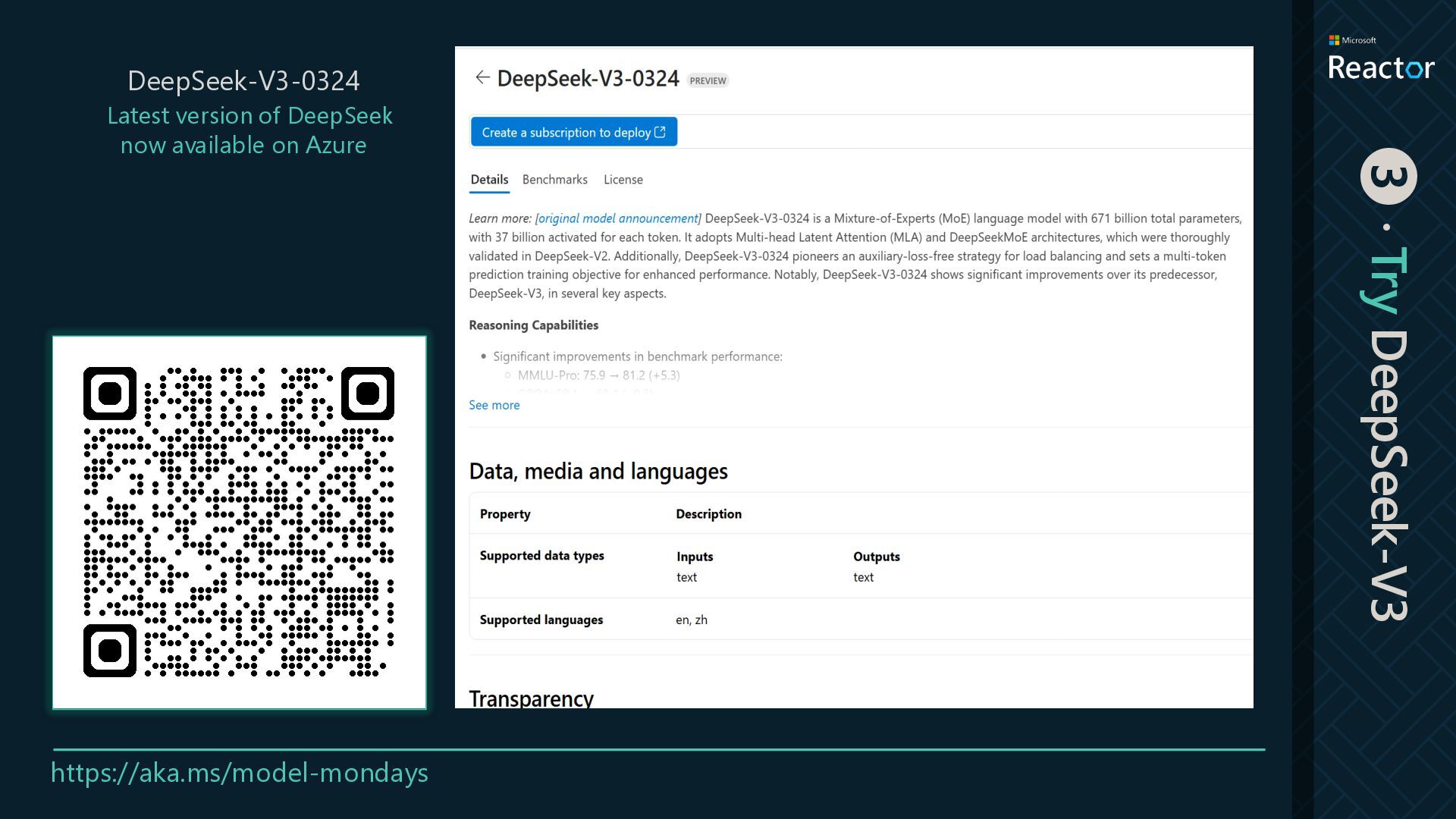The height and width of the screenshot is (819, 1456).
Task: Click the Transparency section heading
Action: 531,698
